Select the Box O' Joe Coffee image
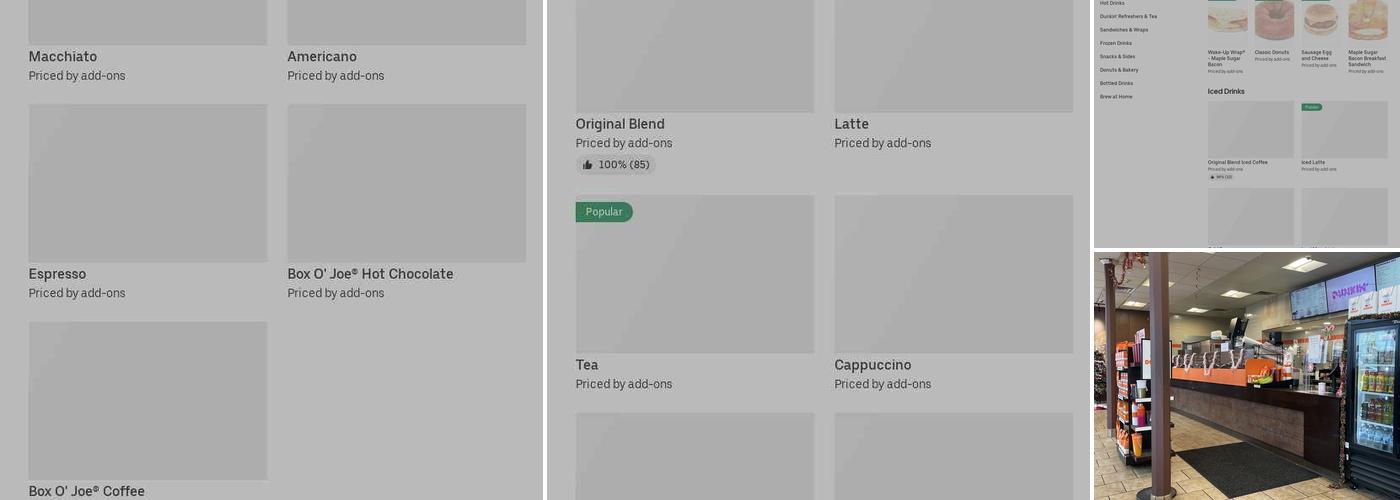Screen dimensions: 1400x500 point(148,400)
